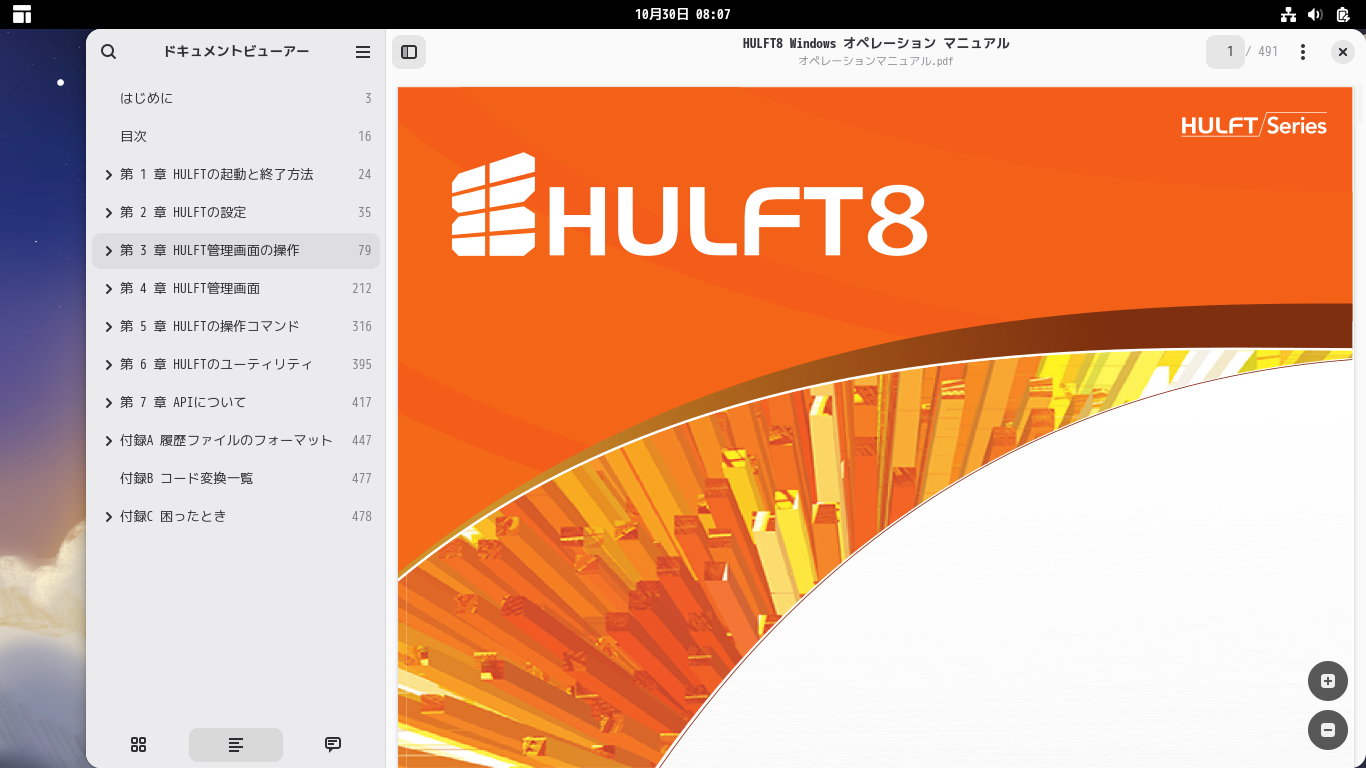Viewport: 1366px width, 768px height.
Task: Switch to annotations view tab
Action: coord(333,744)
